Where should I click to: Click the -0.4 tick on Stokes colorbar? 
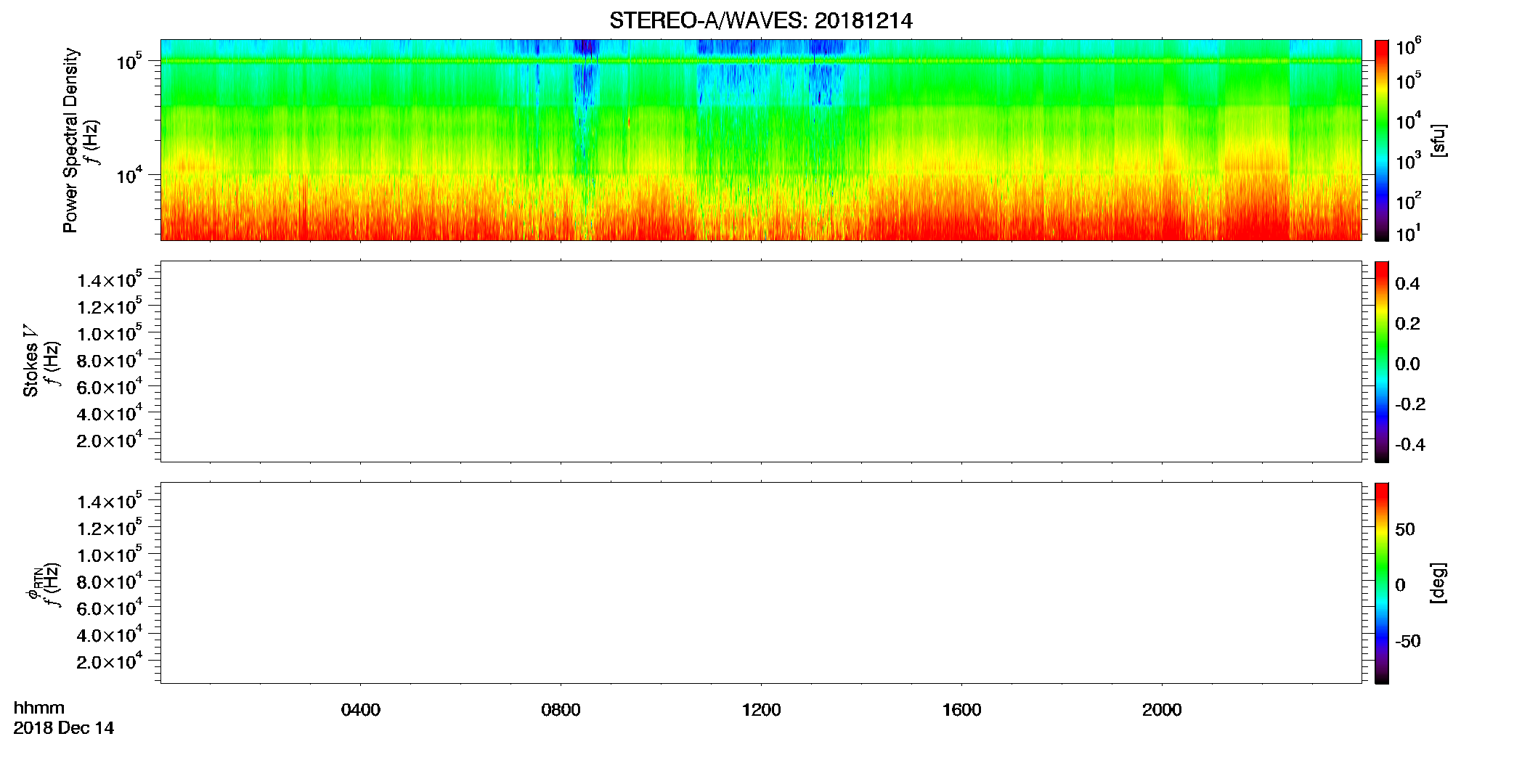click(x=1410, y=444)
